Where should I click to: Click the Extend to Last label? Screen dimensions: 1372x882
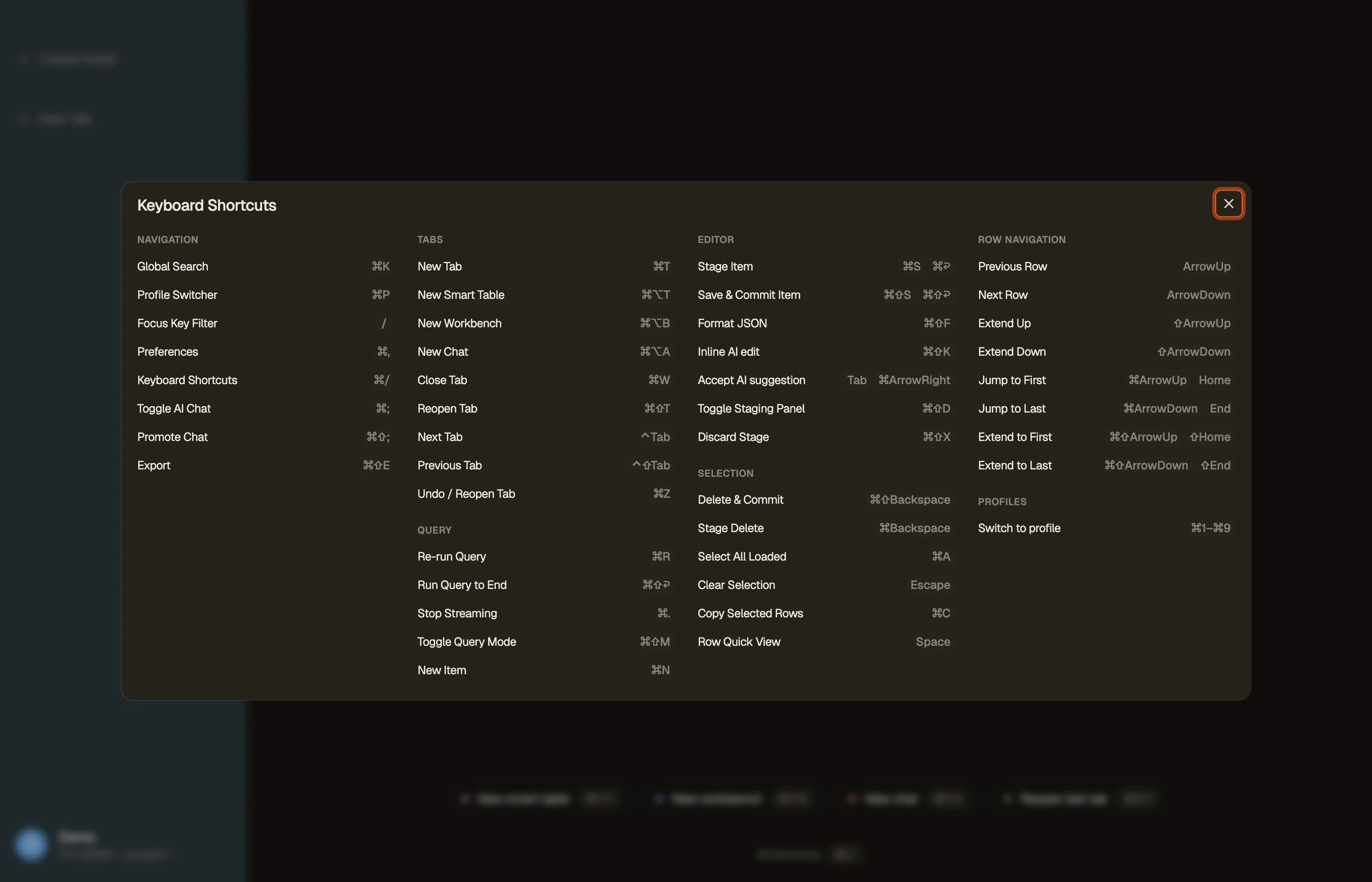1015,465
